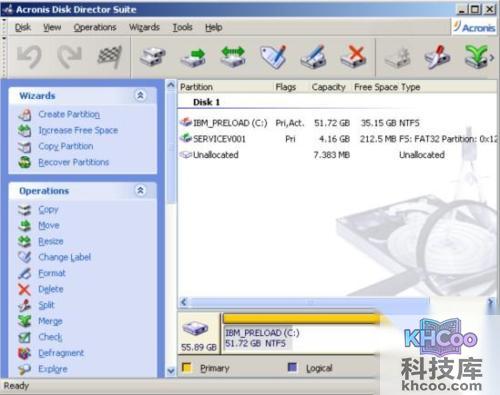Click the Split partition toolbar icon
Screen dimensions: 500x395
pos(437,57)
